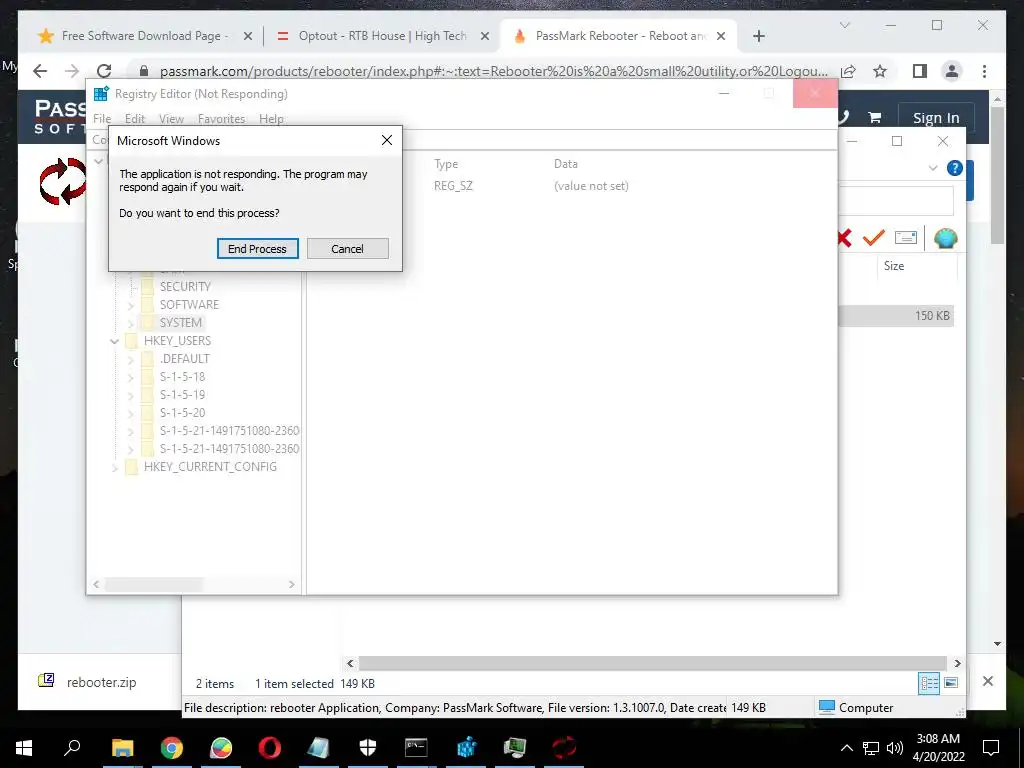Click End Process in the dialog
The width and height of the screenshot is (1024, 768).
pyautogui.click(x=257, y=249)
